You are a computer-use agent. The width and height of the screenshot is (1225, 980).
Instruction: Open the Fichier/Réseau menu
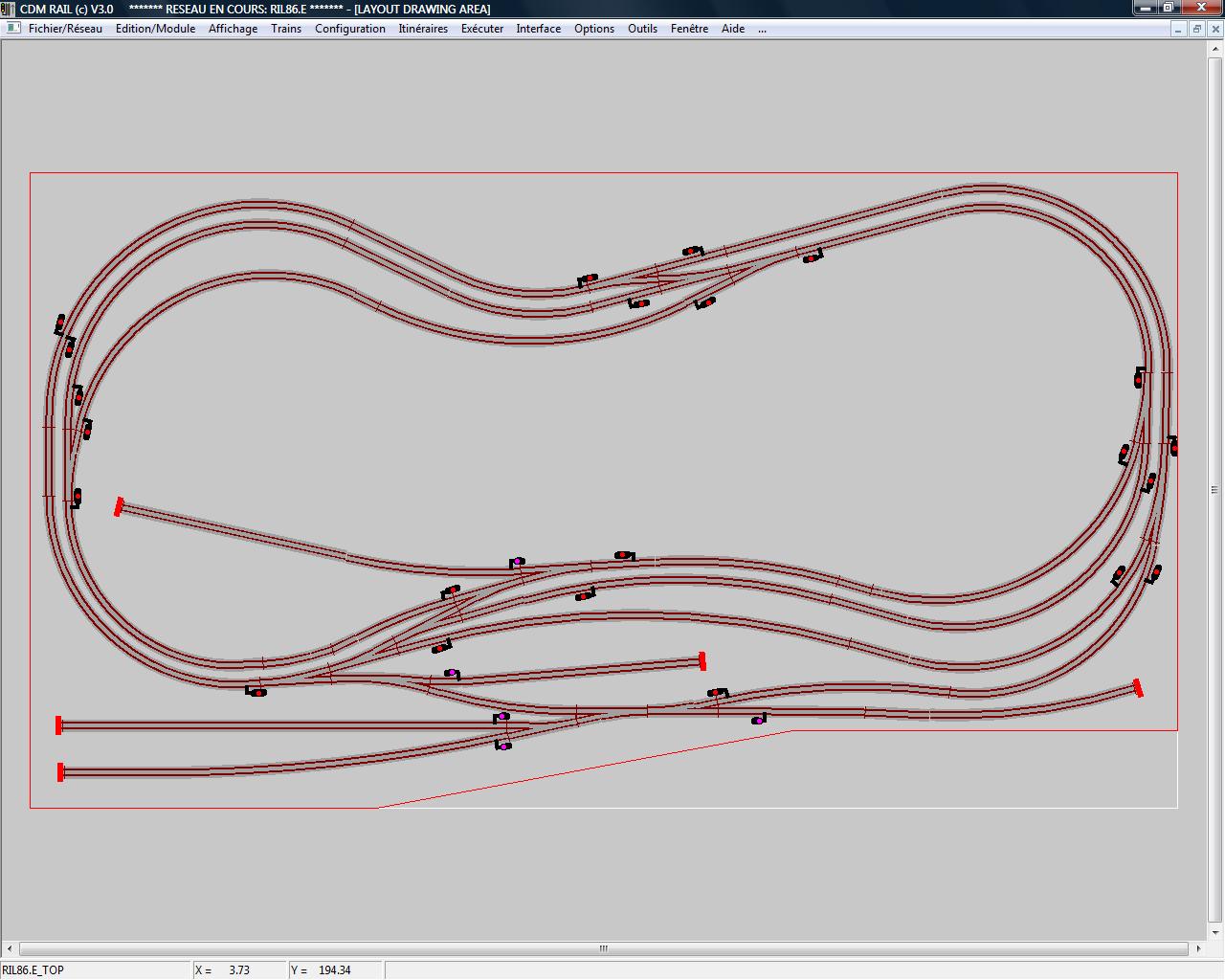(x=65, y=29)
